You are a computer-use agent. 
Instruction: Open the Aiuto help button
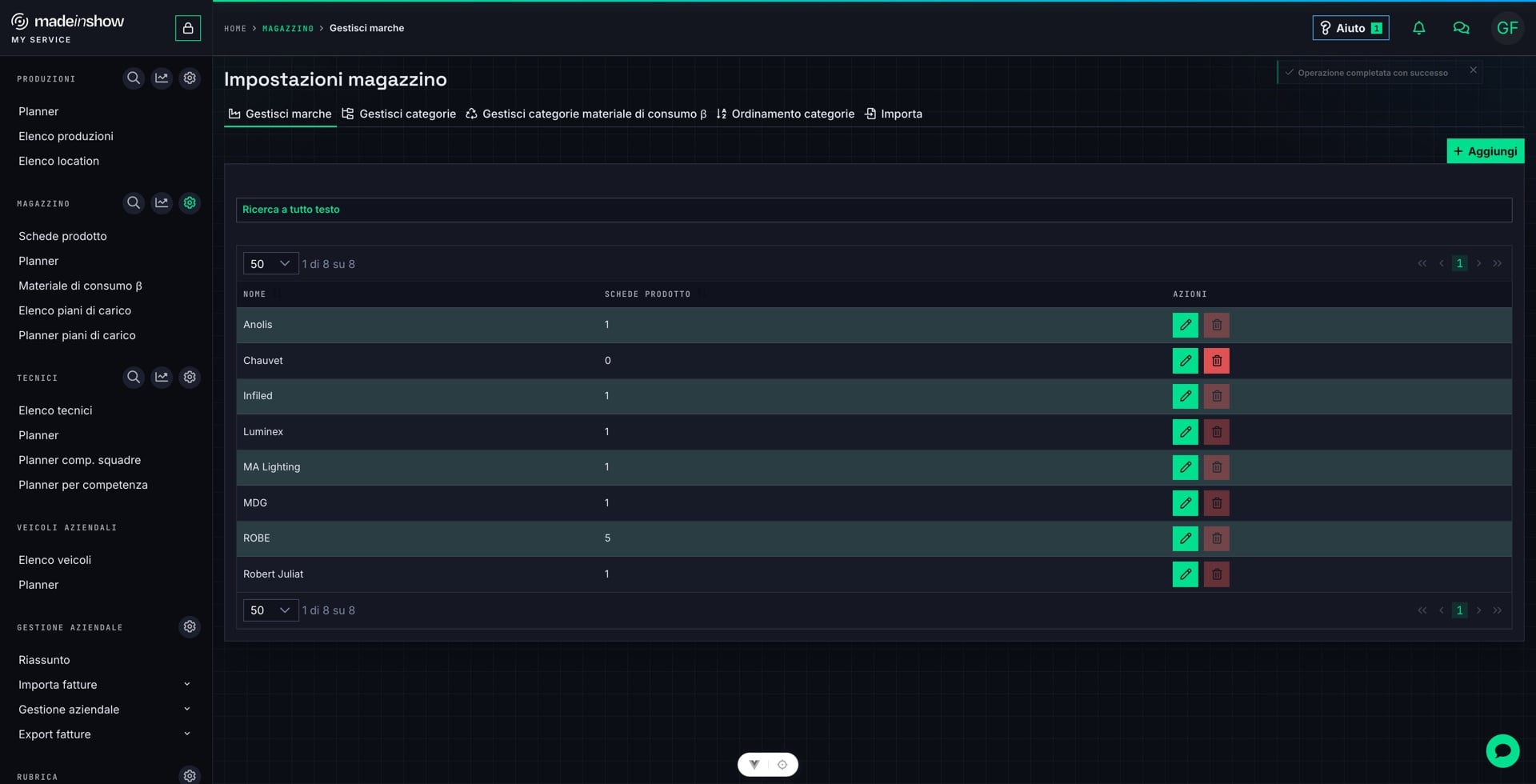pyautogui.click(x=1350, y=28)
